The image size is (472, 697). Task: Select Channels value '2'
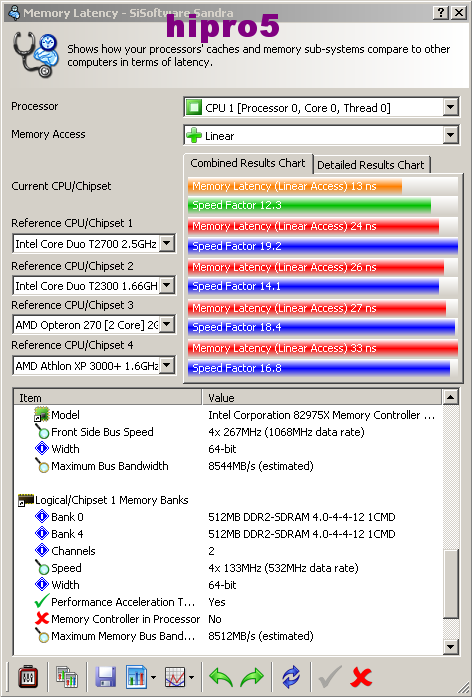(x=212, y=551)
